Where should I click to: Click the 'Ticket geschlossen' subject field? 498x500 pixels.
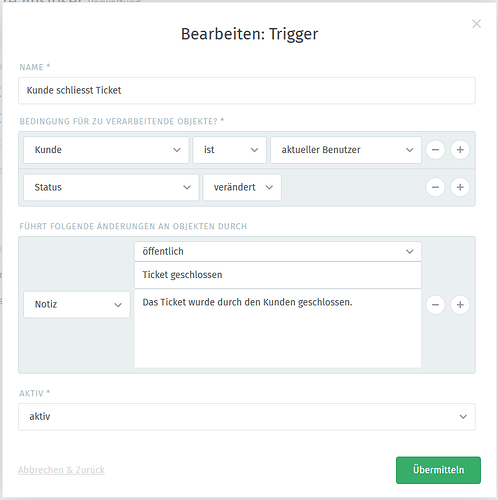coord(278,275)
